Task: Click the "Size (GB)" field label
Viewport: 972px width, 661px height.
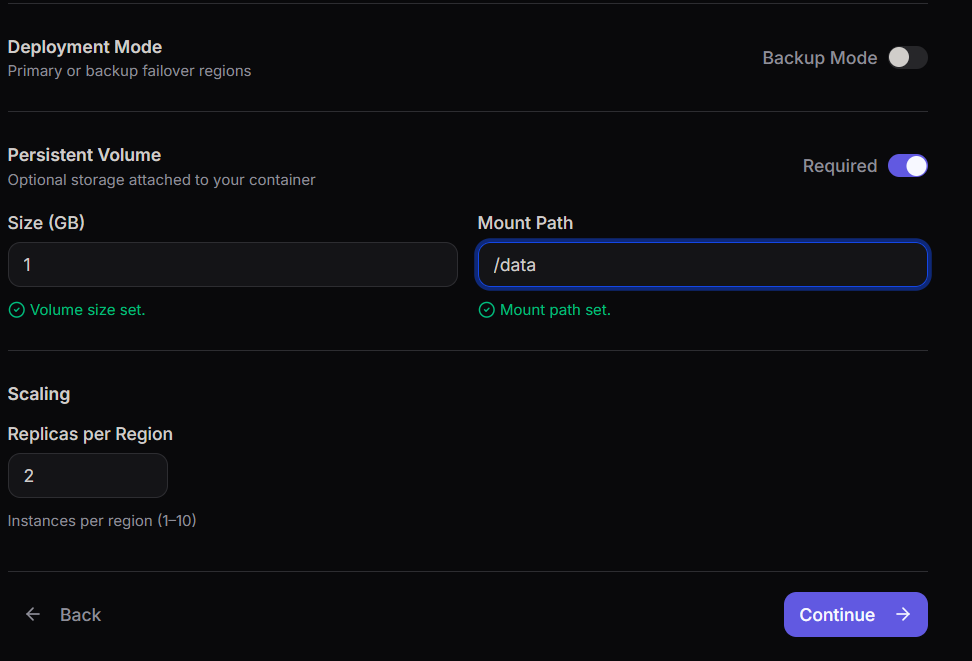Action: point(46,223)
